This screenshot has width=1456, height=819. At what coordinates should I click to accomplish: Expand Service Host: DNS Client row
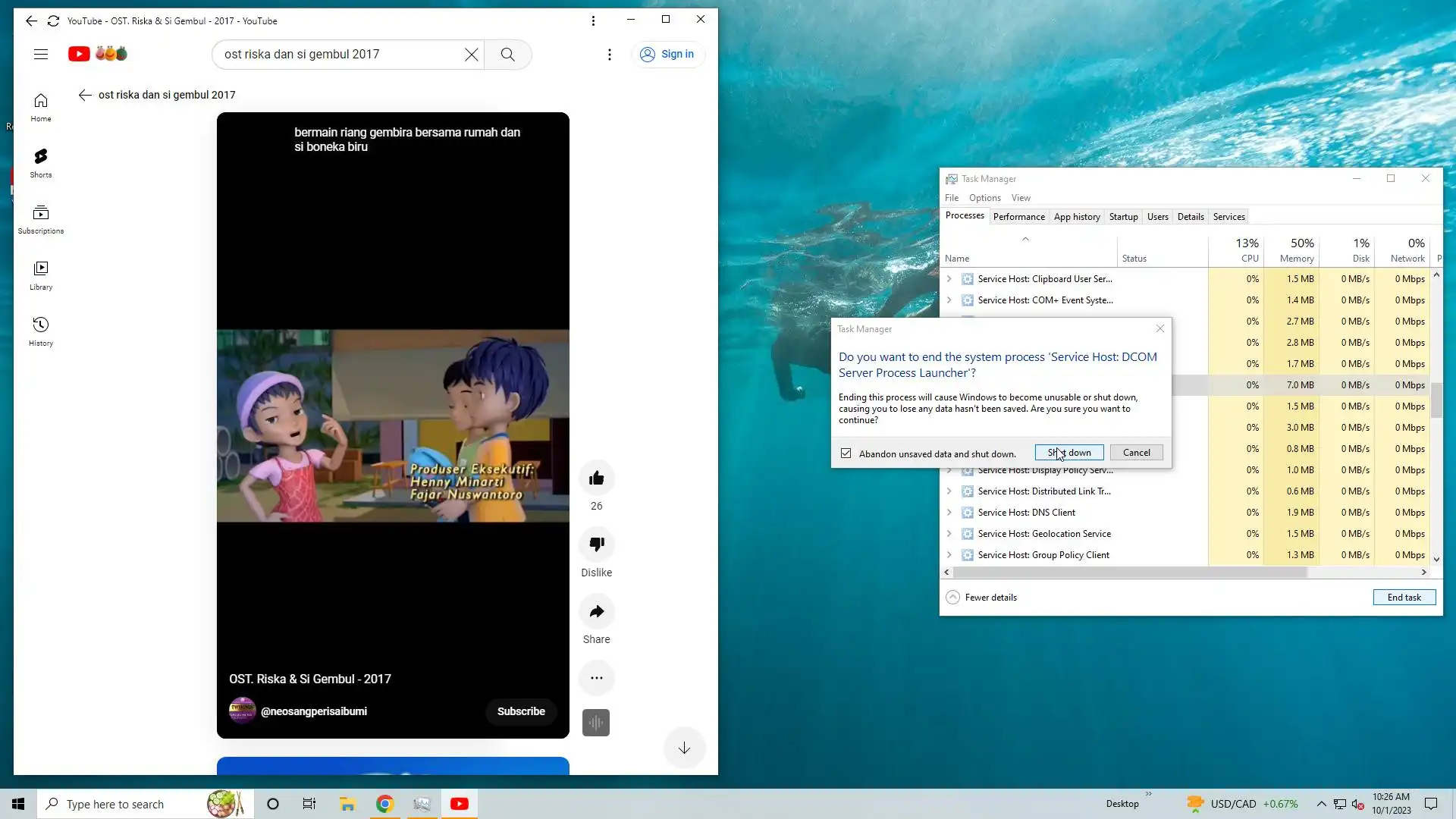click(949, 513)
